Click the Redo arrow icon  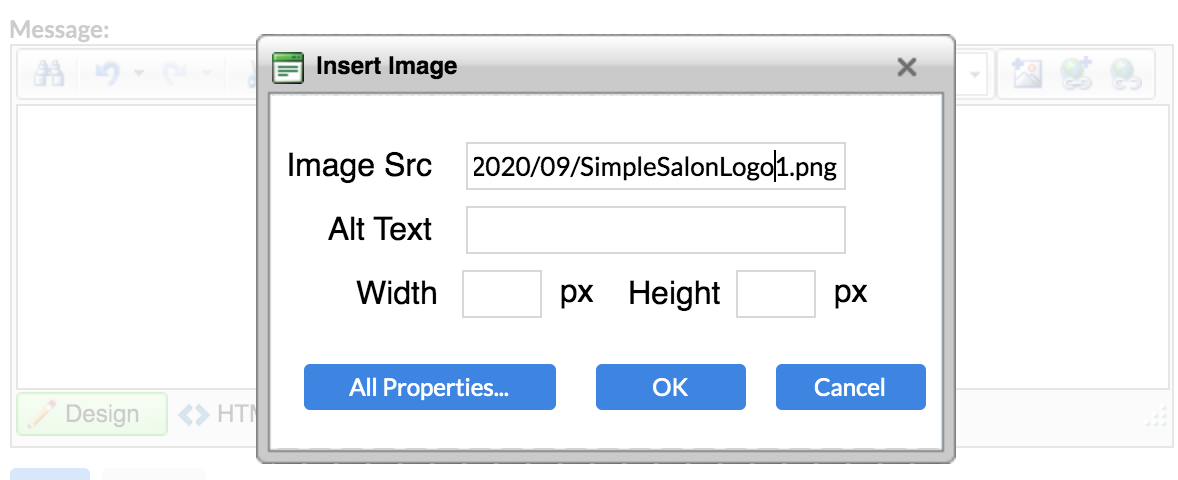coord(175,74)
